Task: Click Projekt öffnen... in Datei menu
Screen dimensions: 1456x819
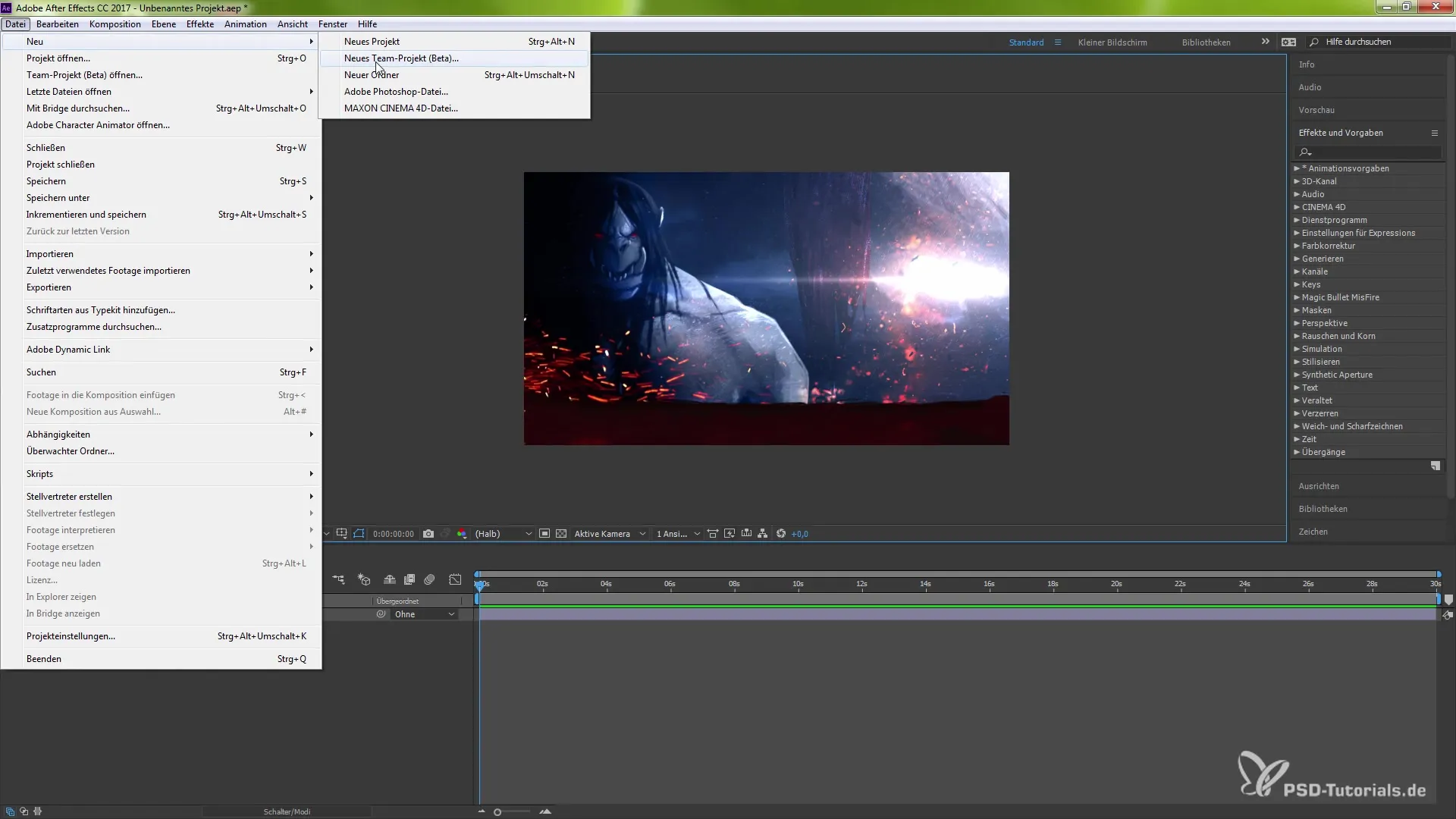Action: [161, 58]
